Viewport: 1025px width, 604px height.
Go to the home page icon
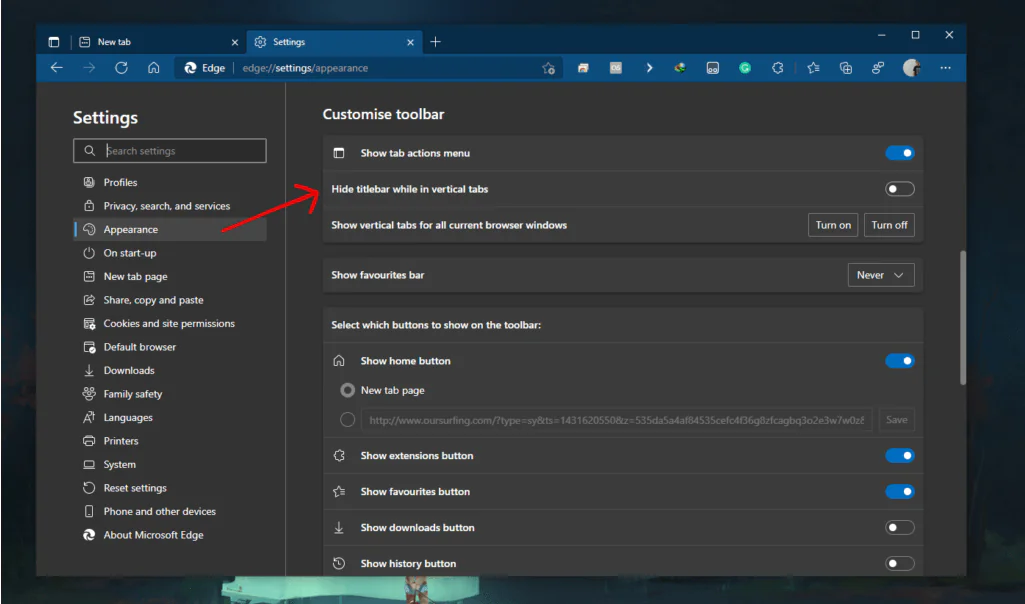[153, 68]
